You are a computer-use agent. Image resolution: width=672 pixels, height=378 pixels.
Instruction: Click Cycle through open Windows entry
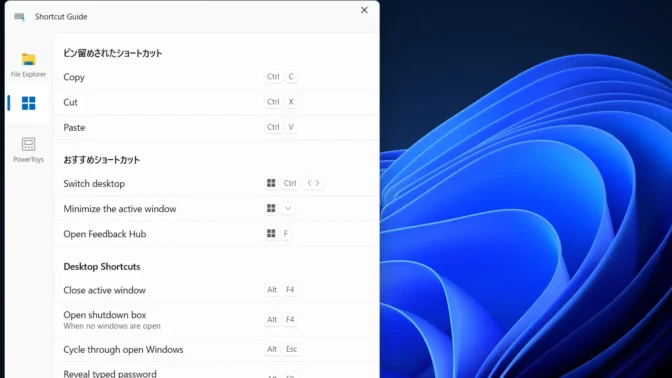click(216, 349)
